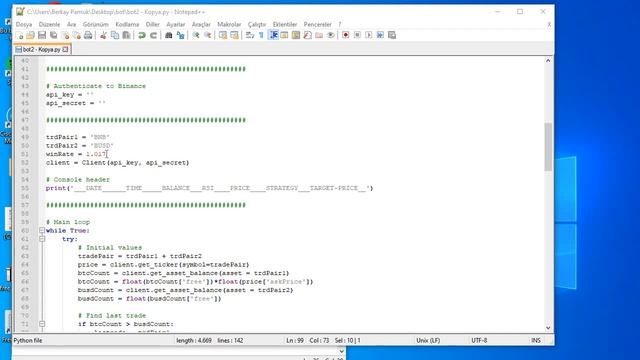The width and height of the screenshot is (640, 360).
Task: Click Run macro multiple times icon
Action: coord(380,36)
